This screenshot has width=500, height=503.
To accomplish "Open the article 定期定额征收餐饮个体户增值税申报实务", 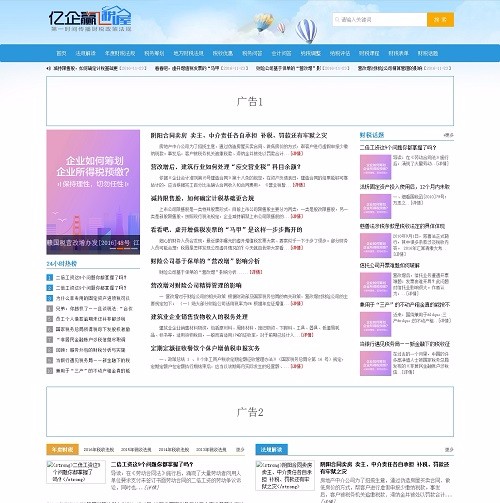I will coord(205,348).
